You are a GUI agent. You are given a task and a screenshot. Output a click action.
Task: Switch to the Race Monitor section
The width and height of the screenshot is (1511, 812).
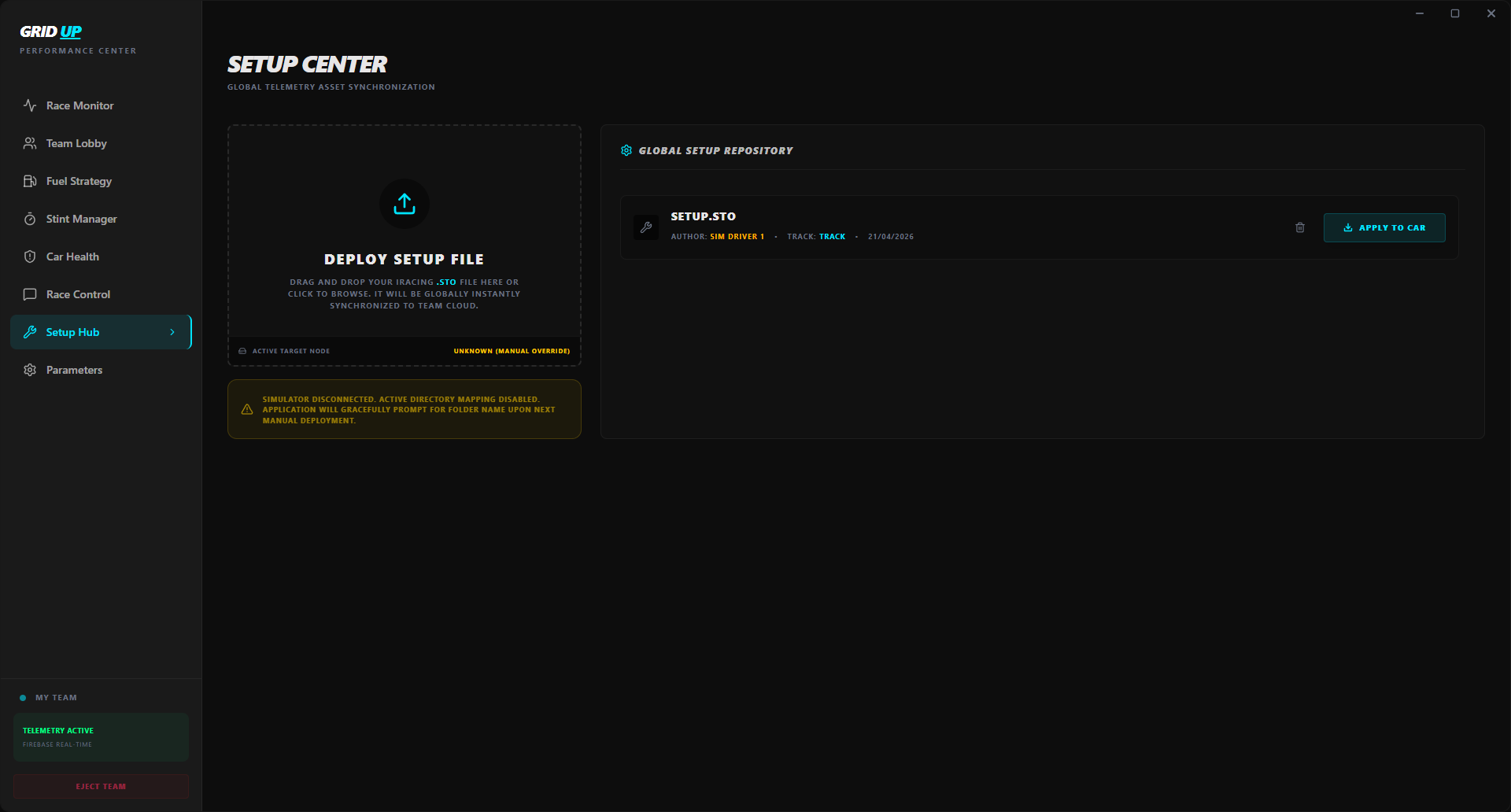tap(79, 105)
